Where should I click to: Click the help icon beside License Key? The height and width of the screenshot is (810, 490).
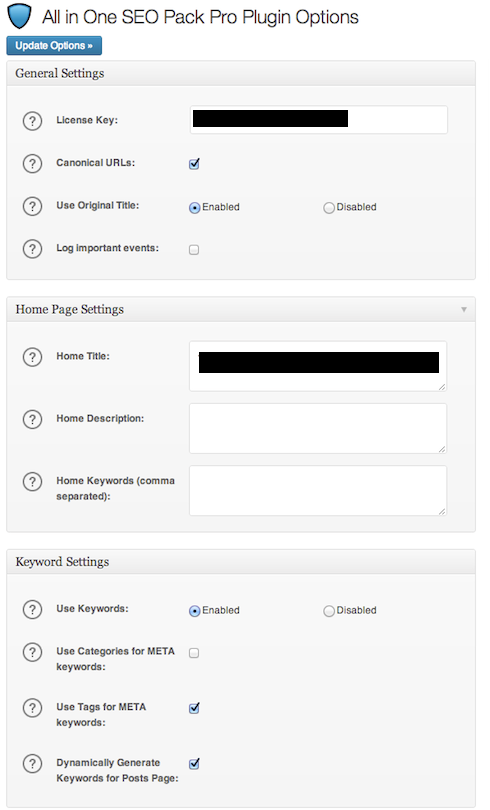(x=32, y=121)
